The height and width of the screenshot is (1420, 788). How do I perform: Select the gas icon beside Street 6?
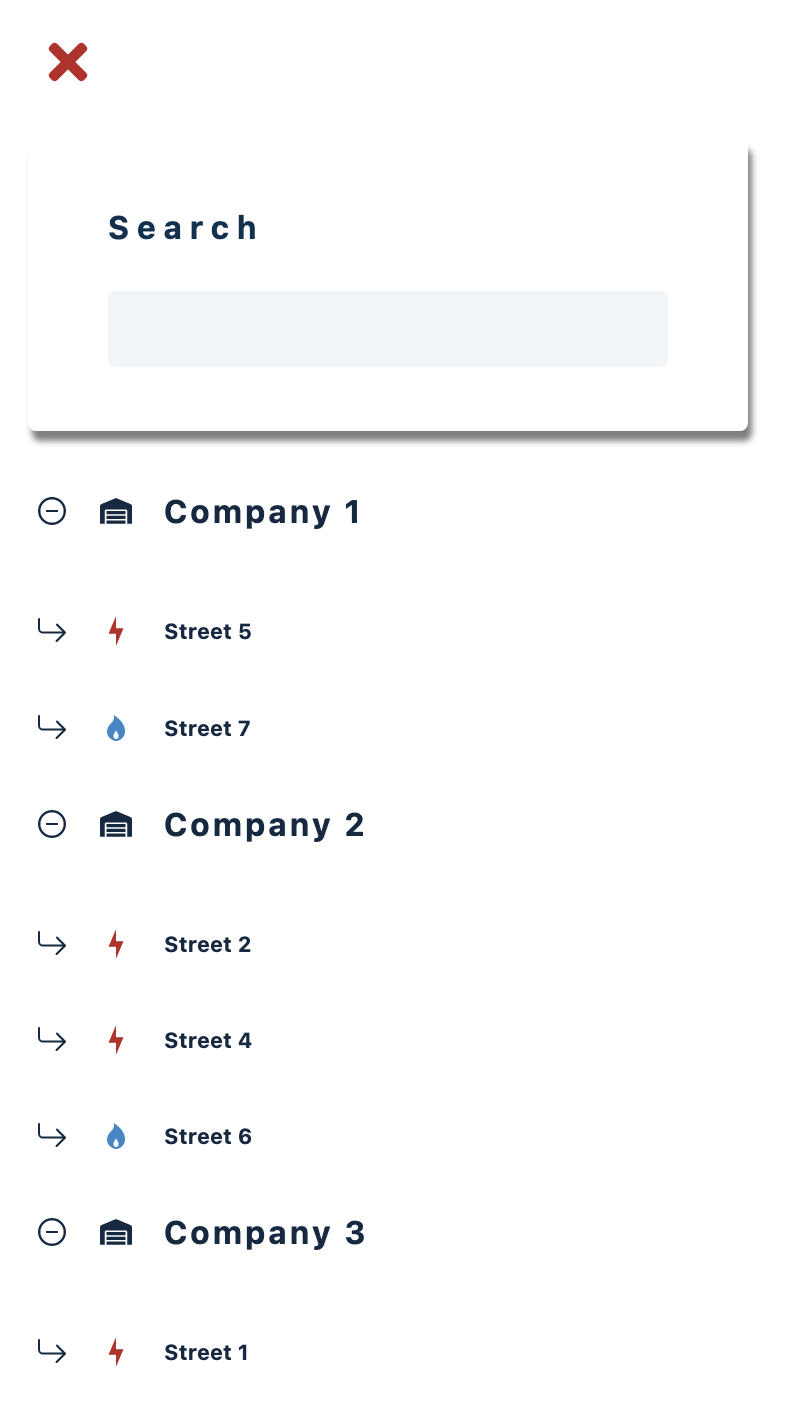117,1135
